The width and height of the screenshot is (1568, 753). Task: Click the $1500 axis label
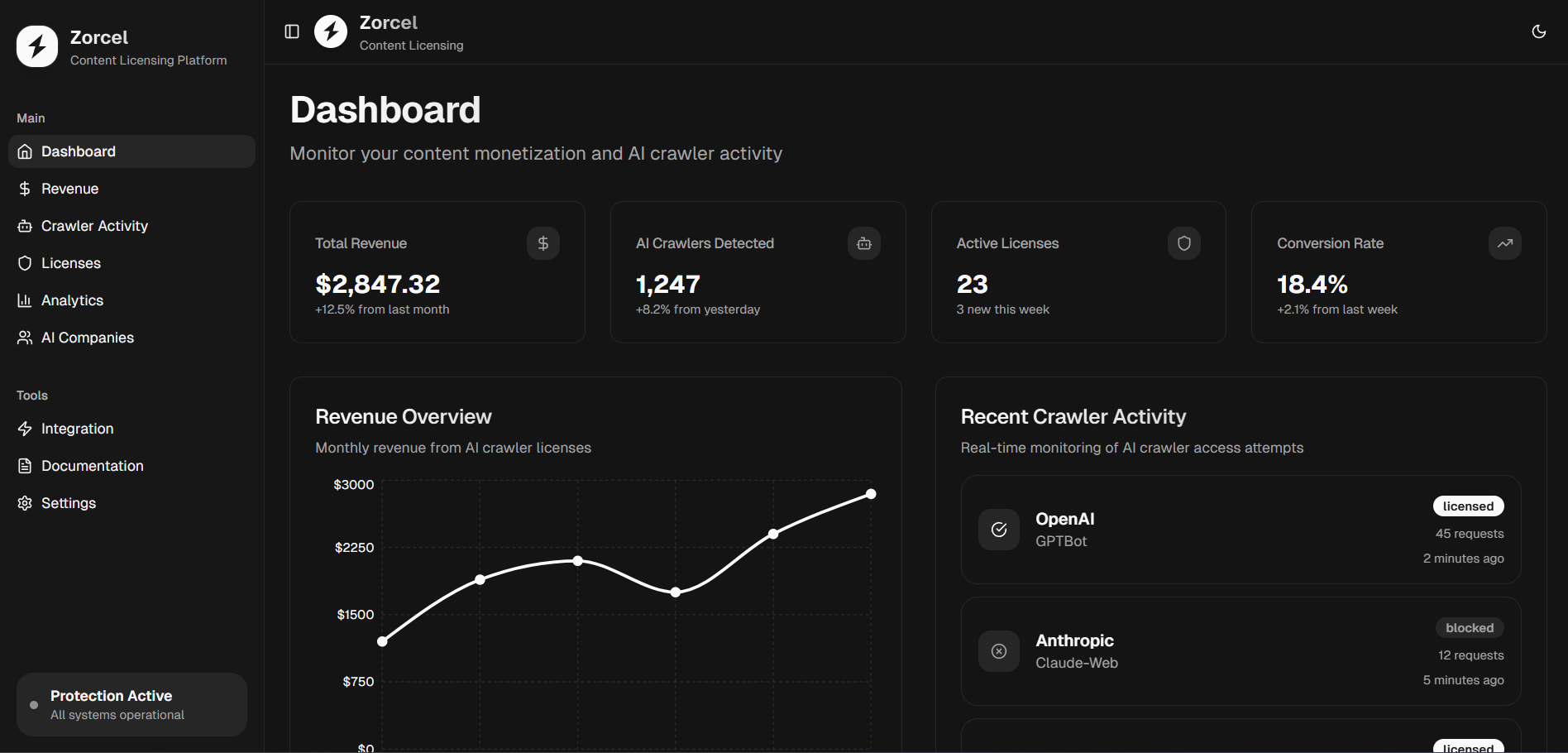pos(356,615)
